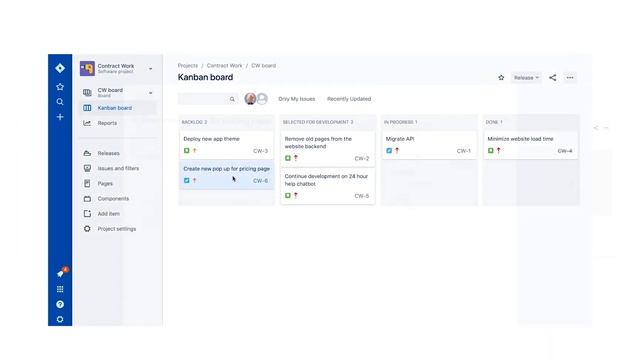Open the Migrate API card
640x360 pixels.
[x=429, y=145]
